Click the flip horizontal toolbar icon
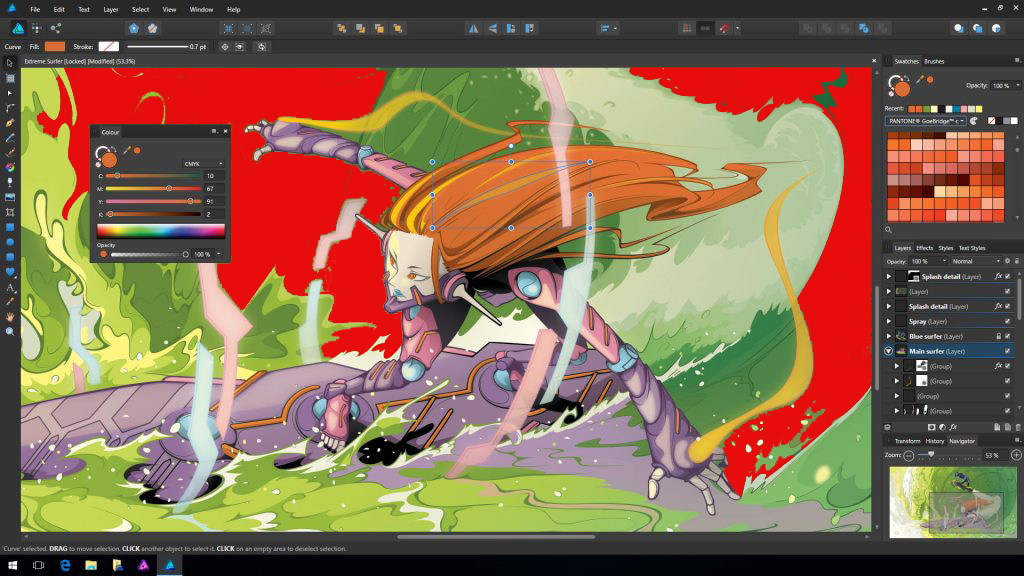 click(x=473, y=28)
